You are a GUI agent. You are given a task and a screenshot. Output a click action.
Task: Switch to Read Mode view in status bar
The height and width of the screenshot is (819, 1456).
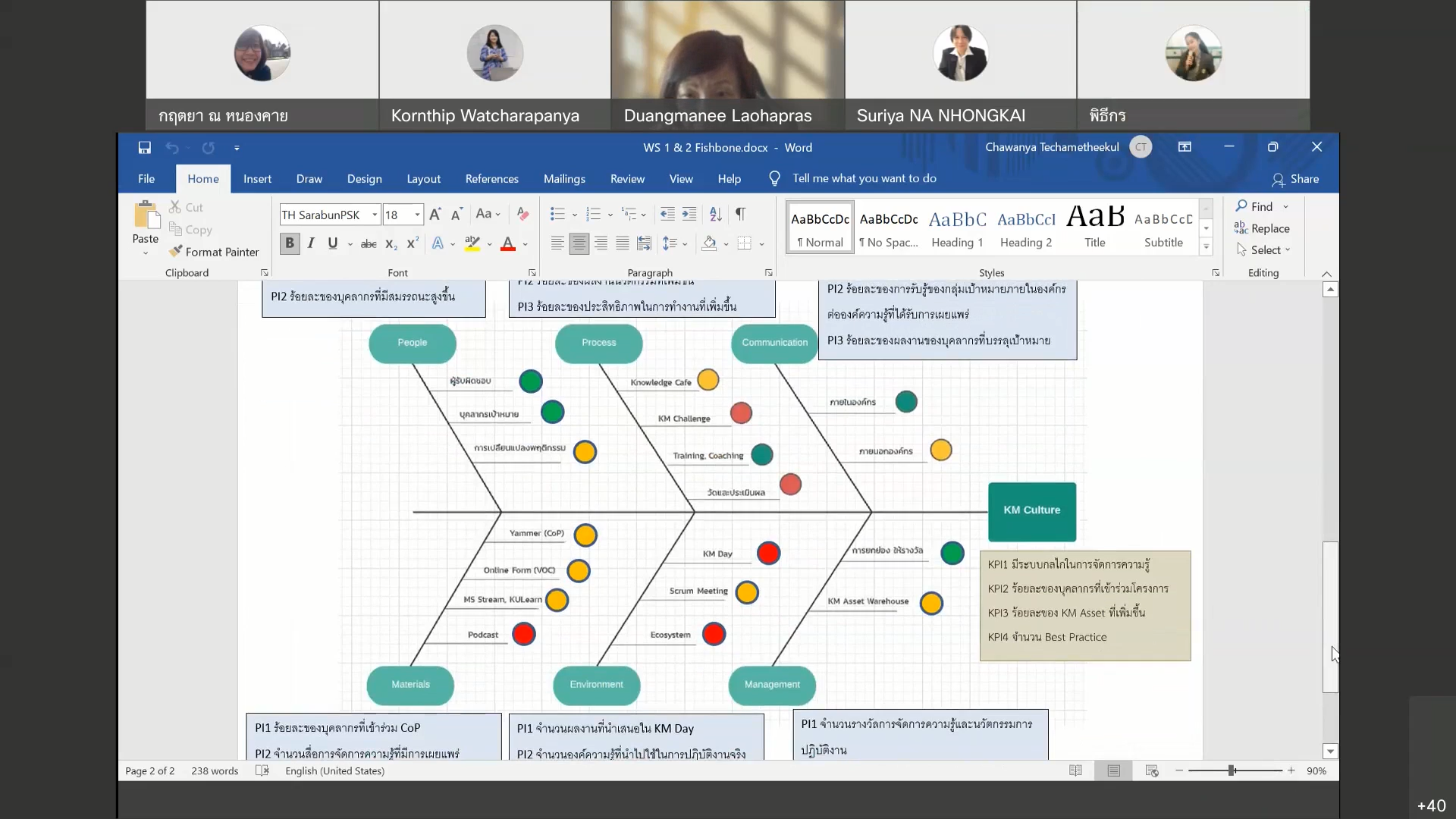pos(1075,770)
